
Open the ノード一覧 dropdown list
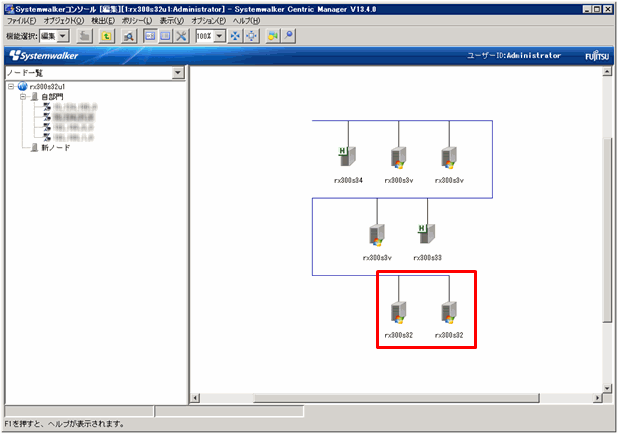(178, 73)
